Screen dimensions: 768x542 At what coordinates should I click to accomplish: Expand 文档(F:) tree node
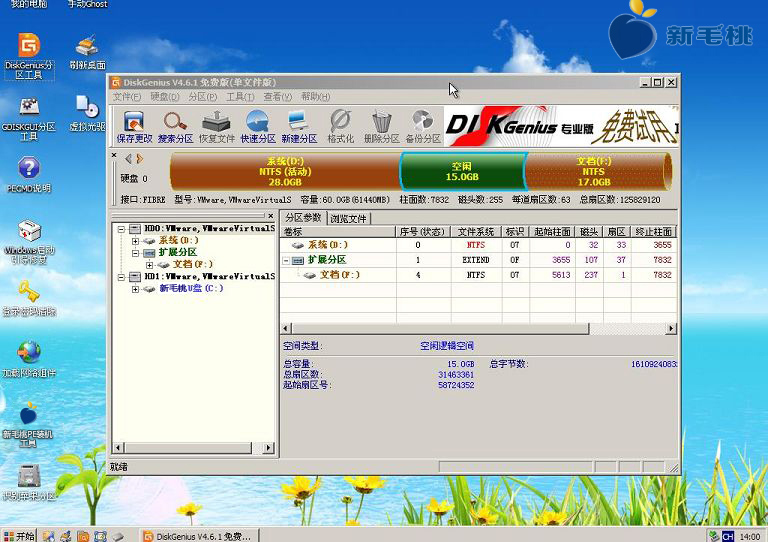149,265
